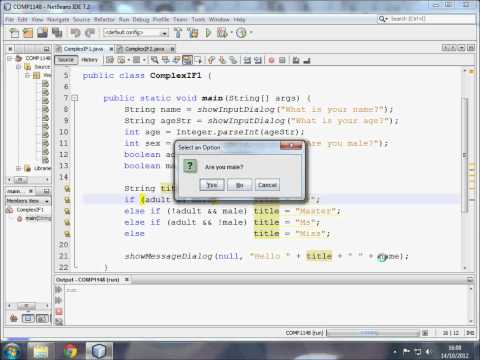This screenshot has height=360, width=480.
Task: Run the project with green play icon
Action: tap(208, 33)
